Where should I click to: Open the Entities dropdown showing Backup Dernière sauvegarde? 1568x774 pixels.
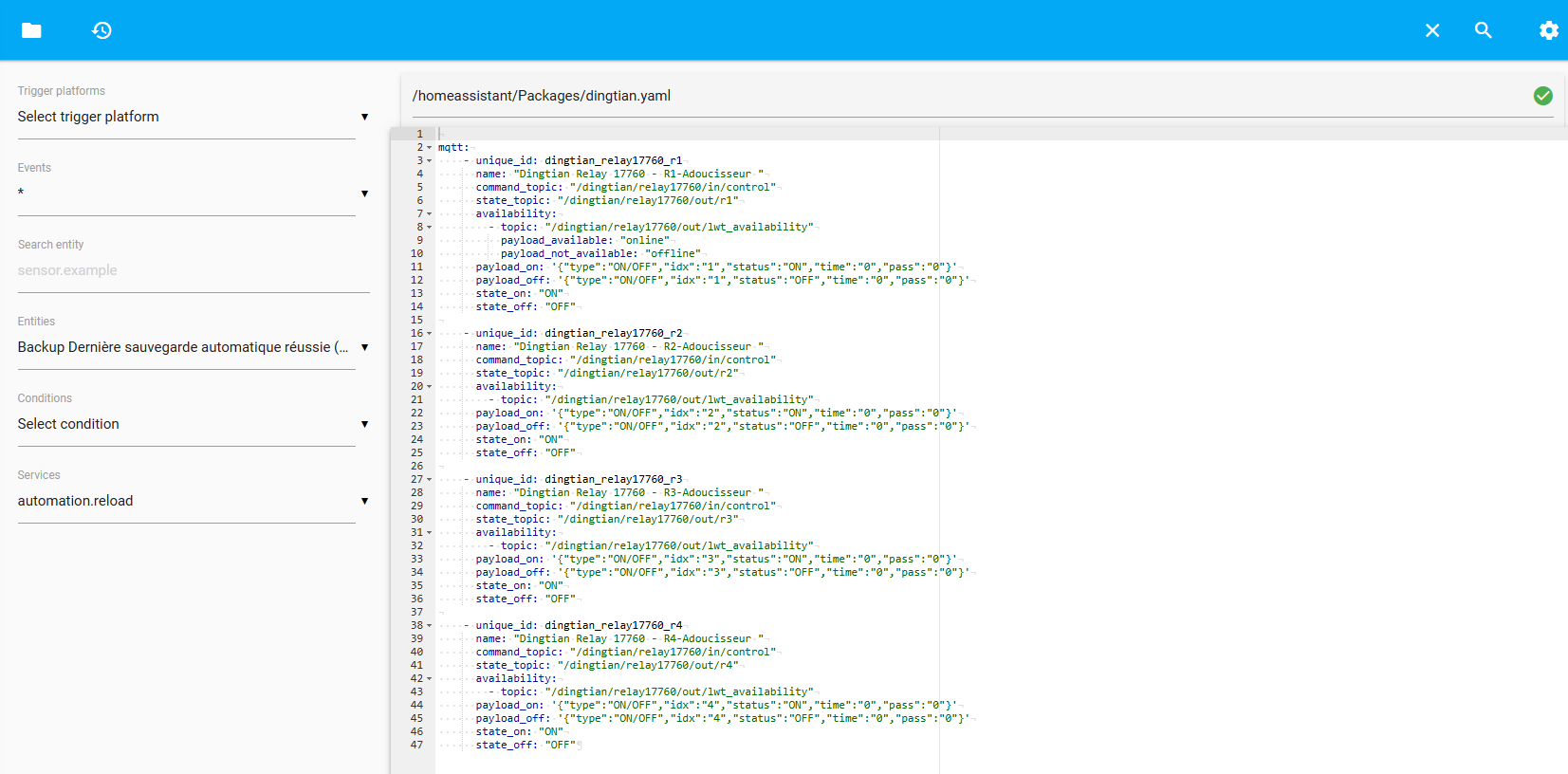(x=186, y=347)
